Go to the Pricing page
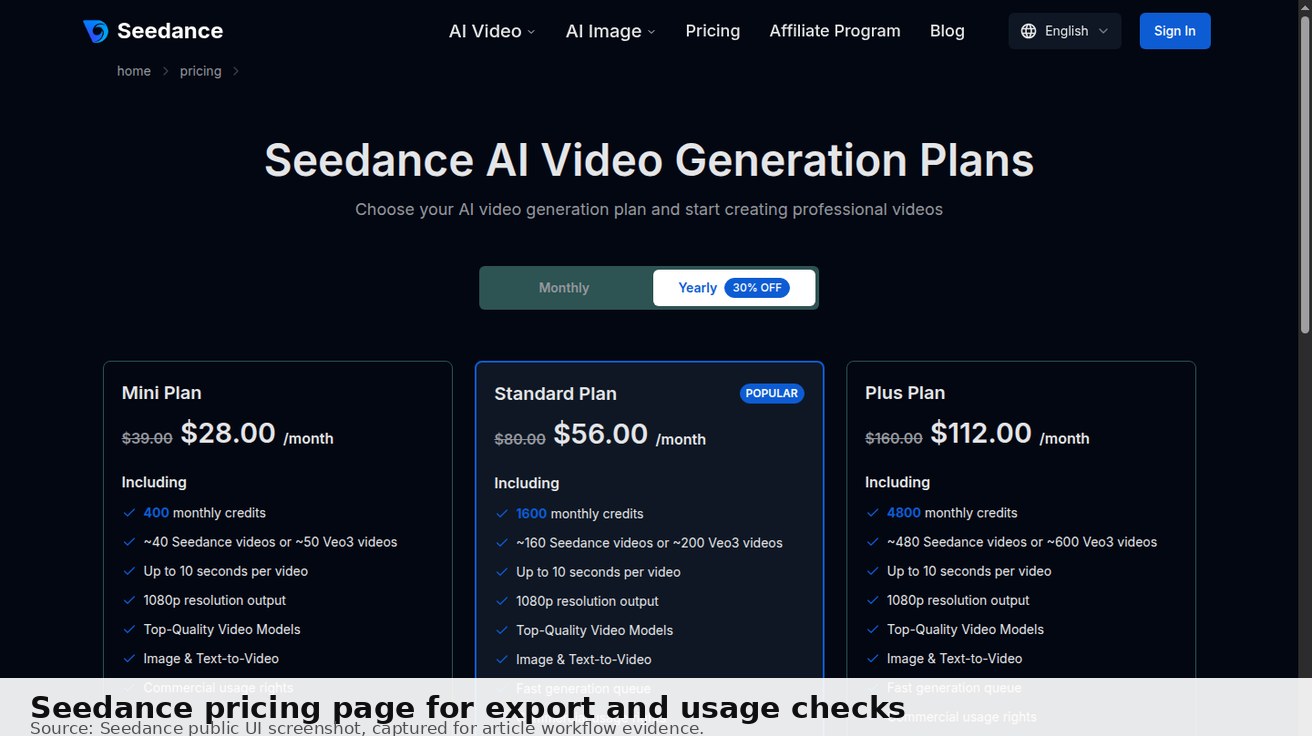This screenshot has height=736, width=1312. (713, 31)
